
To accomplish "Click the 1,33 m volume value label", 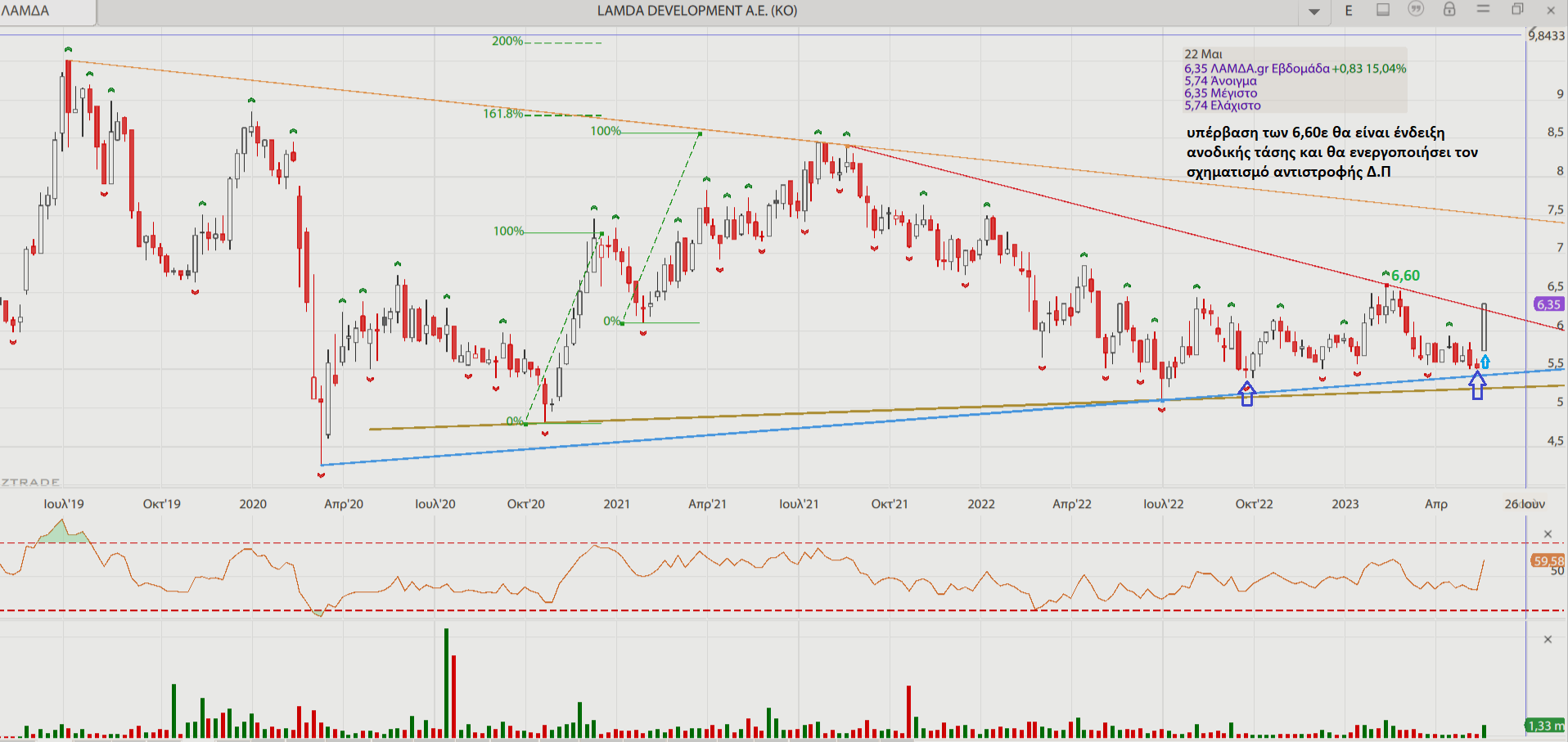I will (x=1545, y=726).
